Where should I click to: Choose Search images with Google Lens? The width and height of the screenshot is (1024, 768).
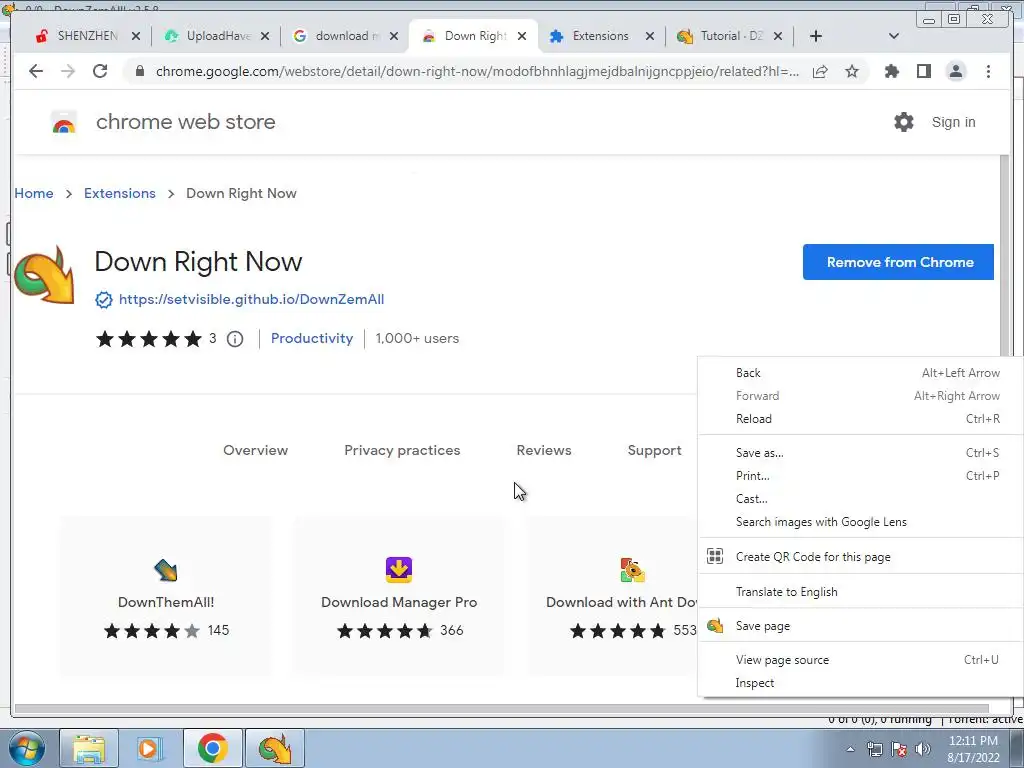point(860,522)
